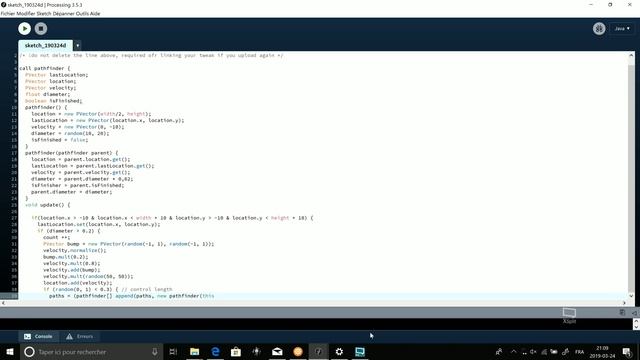Click the line 'bump.mult(0.2);'
The image size is (640, 360).
point(65,257)
